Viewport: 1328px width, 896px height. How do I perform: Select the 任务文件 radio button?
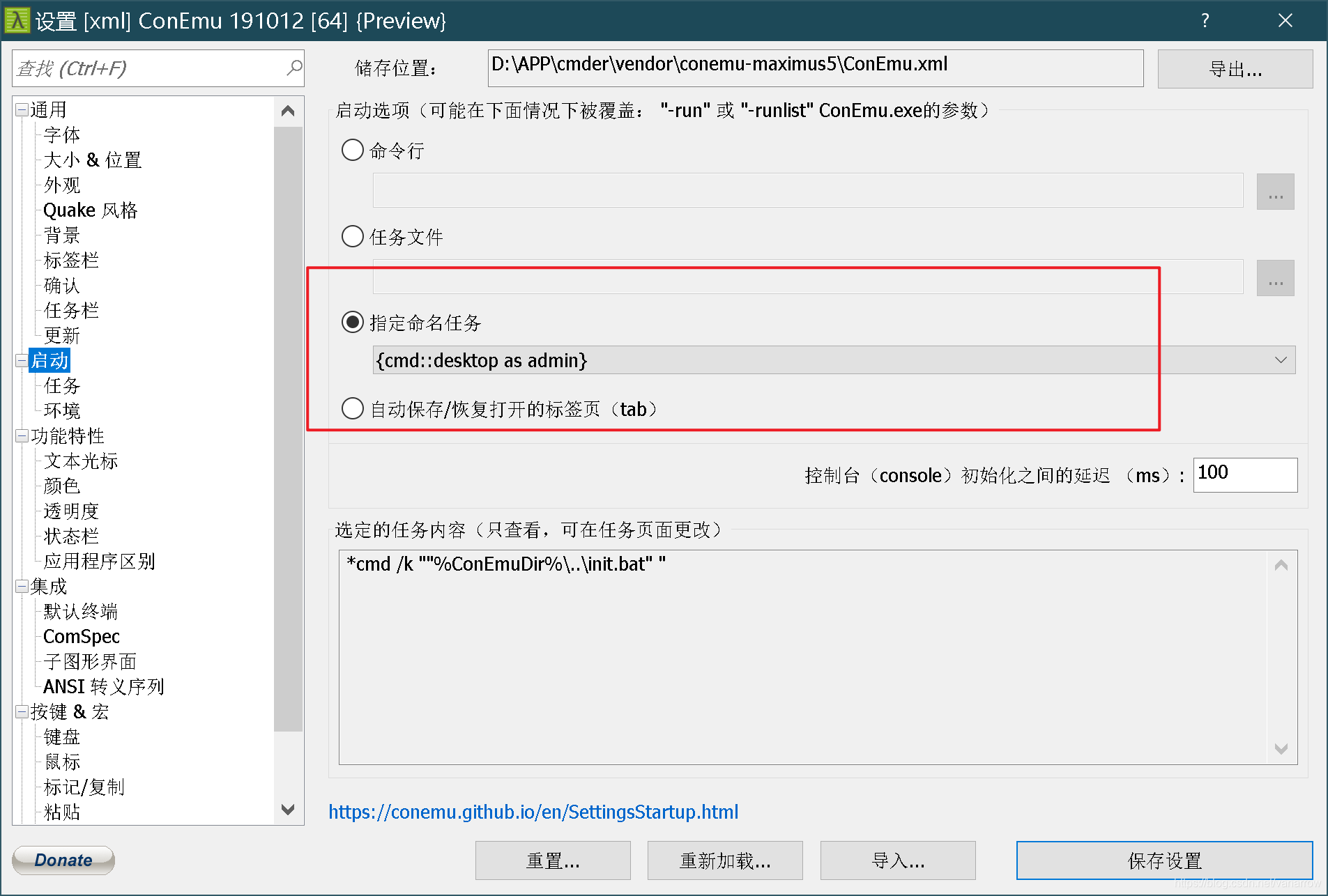click(353, 236)
